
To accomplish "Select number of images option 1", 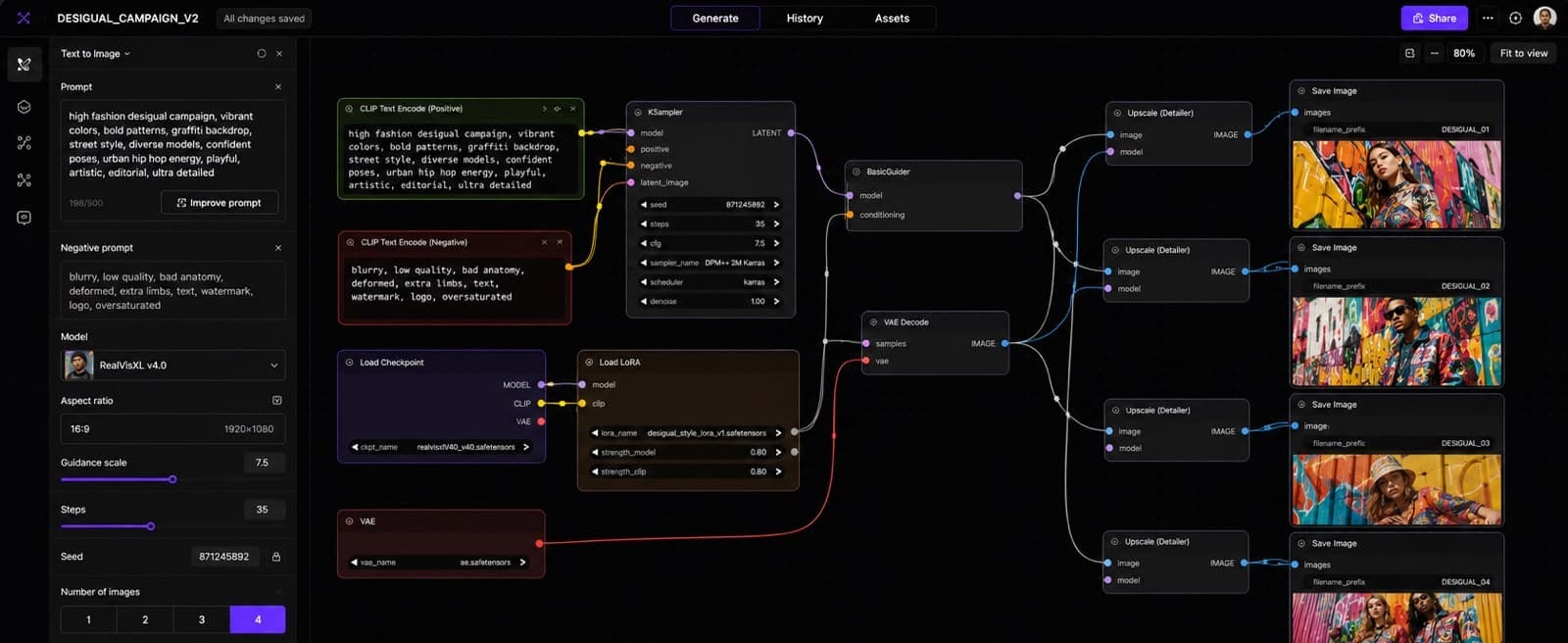I will 88,619.
